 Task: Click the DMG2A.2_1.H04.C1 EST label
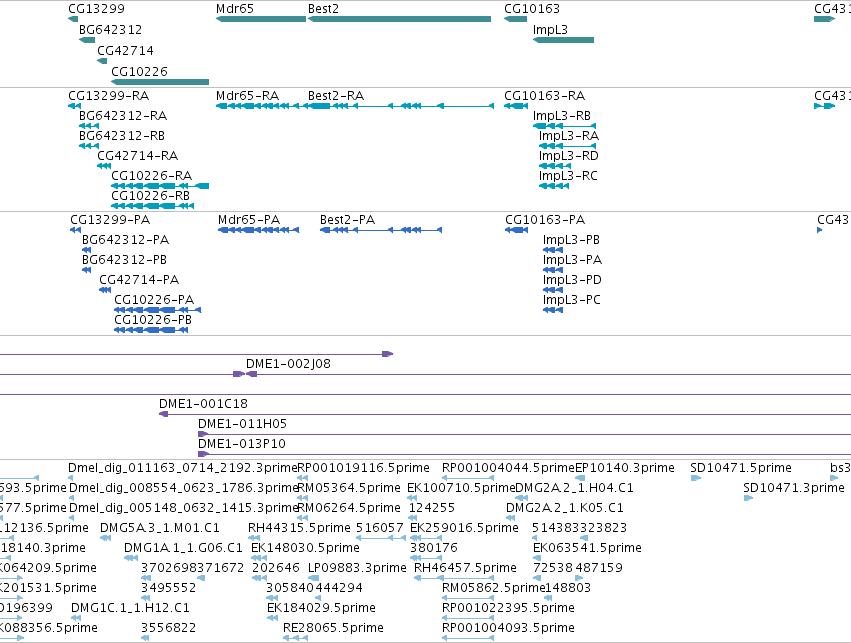(x=574, y=488)
